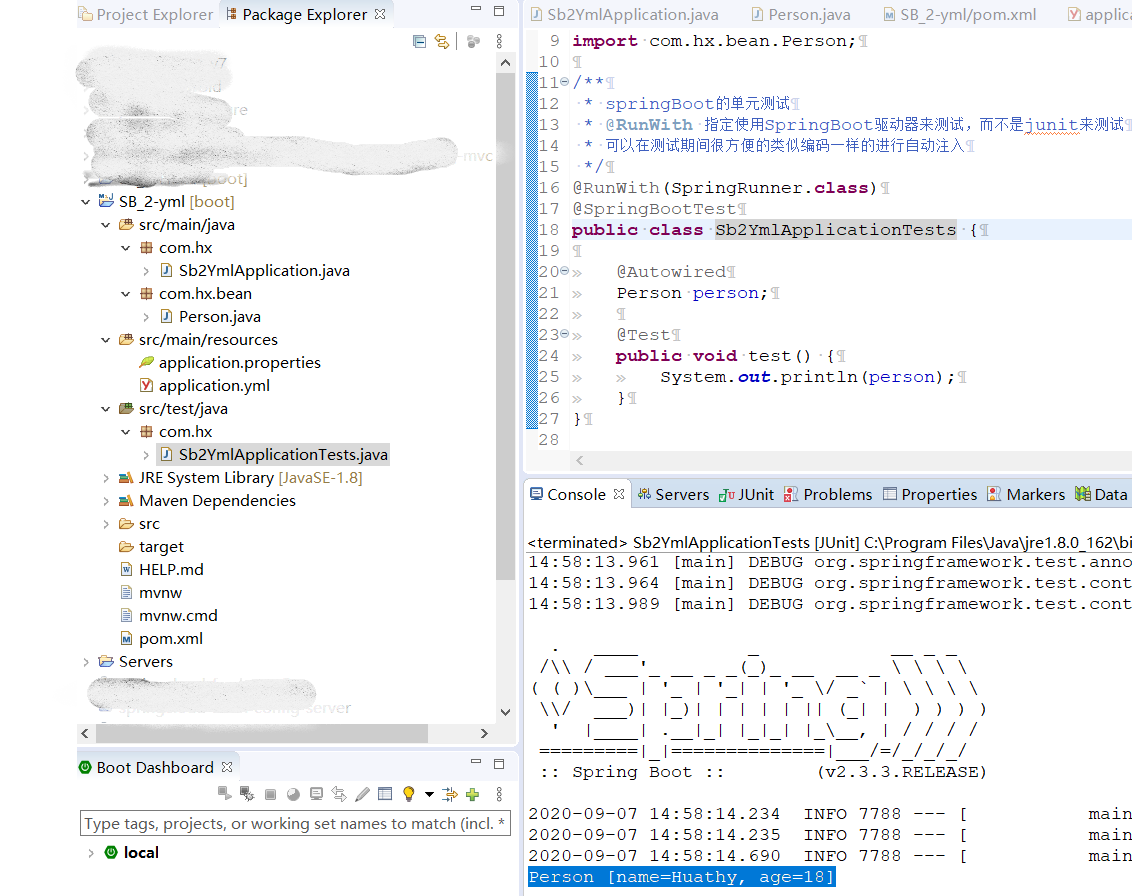Click Sb2YmlApplicationTests class name in editor
The width and height of the screenshot is (1132, 896).
pos(835,230)
